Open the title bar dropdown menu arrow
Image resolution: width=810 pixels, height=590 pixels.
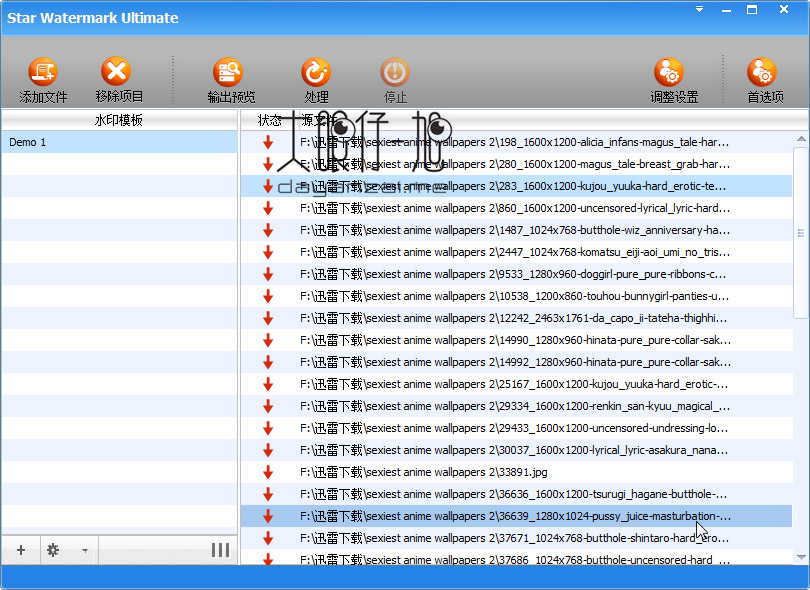point(699,9)
